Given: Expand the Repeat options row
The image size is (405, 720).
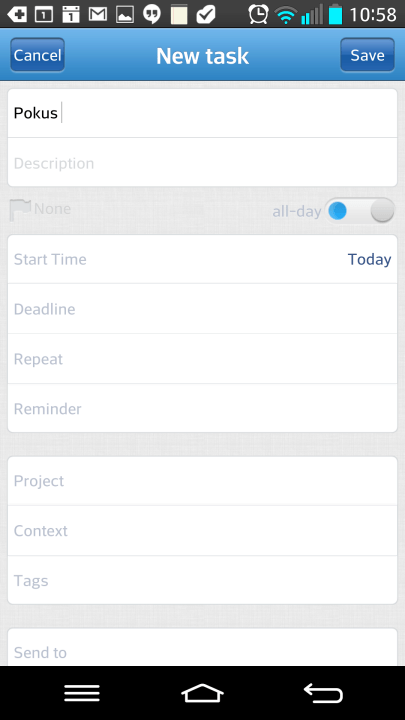Looking at the screenshot, I should tap(202, 359).
